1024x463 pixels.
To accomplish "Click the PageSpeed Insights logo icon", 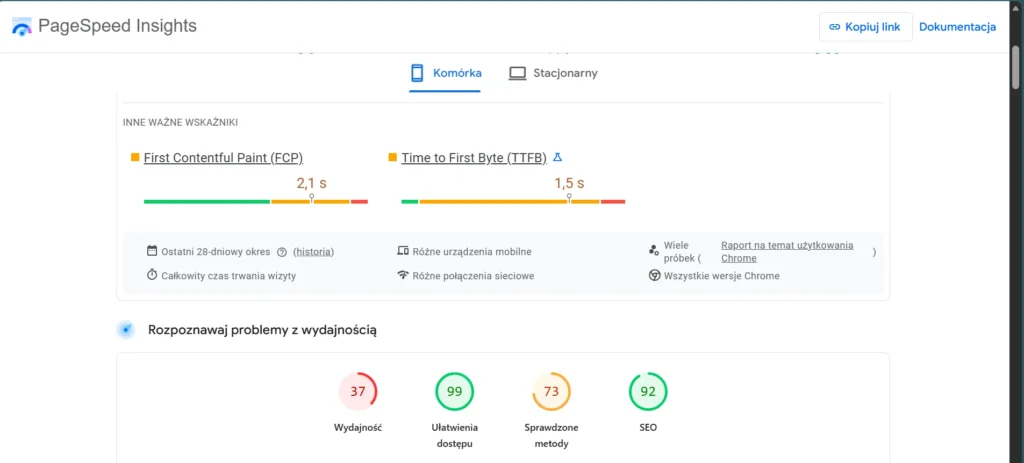I will [22, 27].
